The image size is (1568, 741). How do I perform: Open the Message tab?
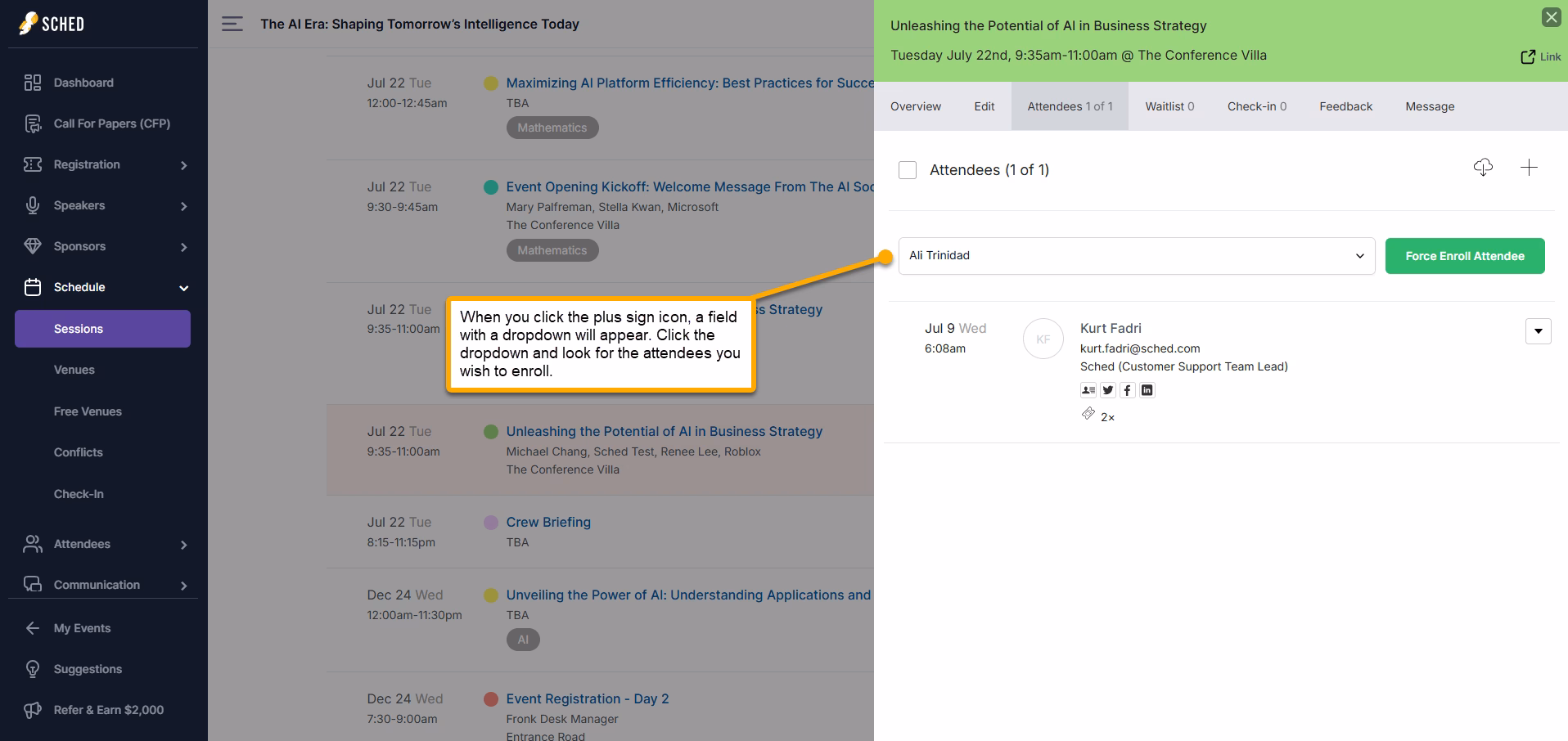[x=1430, y=106]
